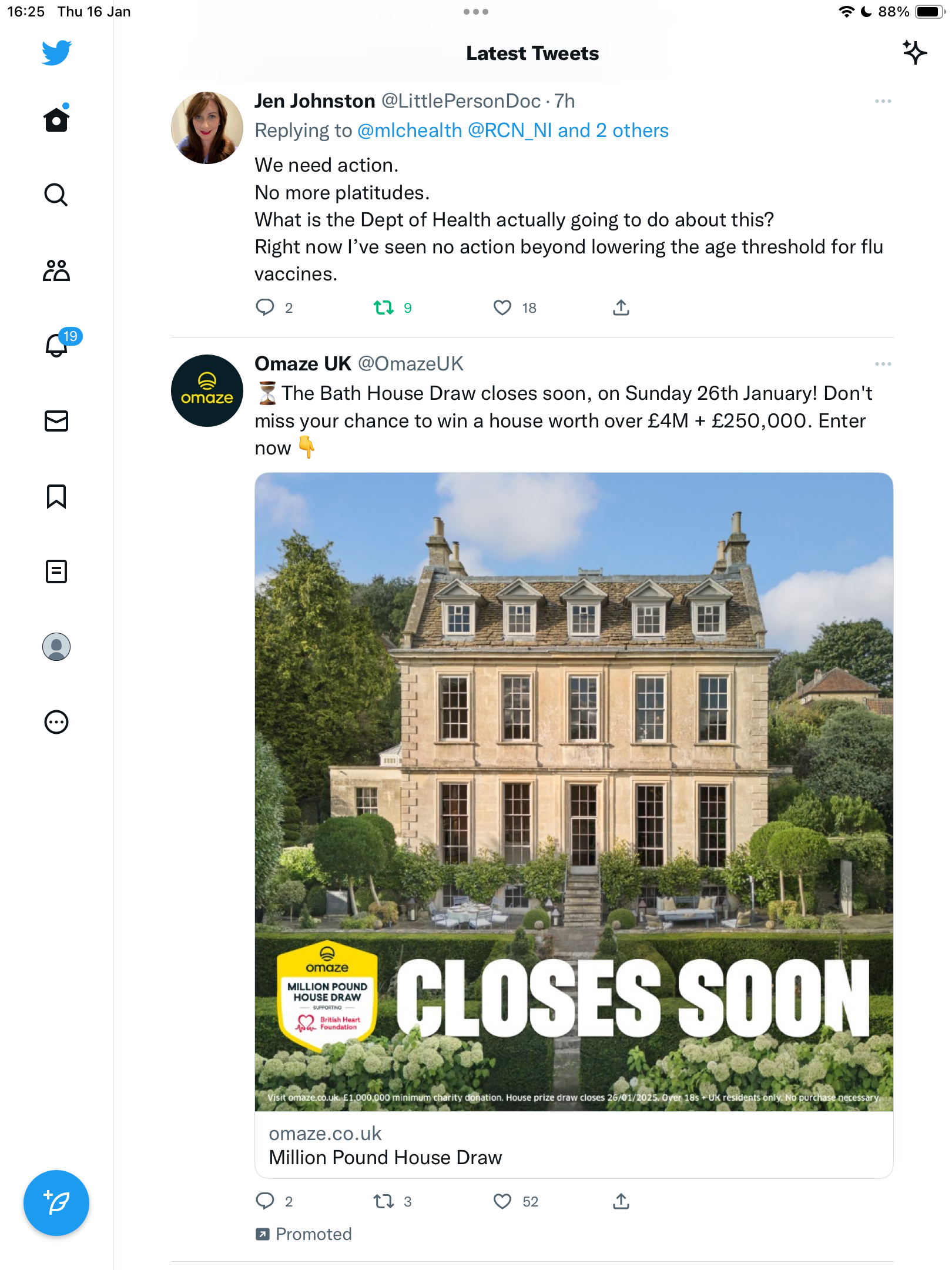Open more options for Omaze UK tweet

click(883, 364)
